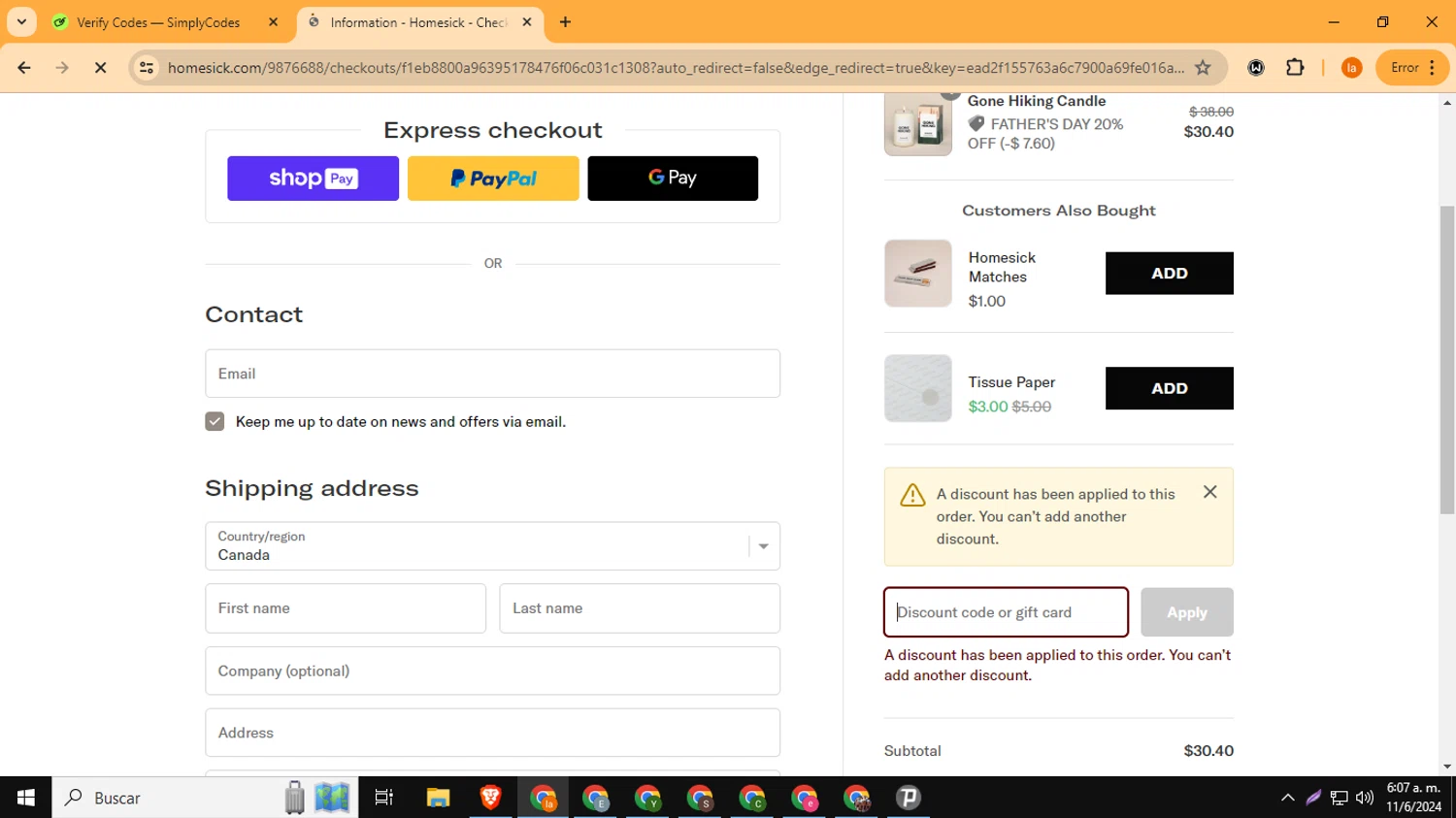Open File Explorer from the taskbar
The height and width of the screenshot is (818, 1456).
438,798
